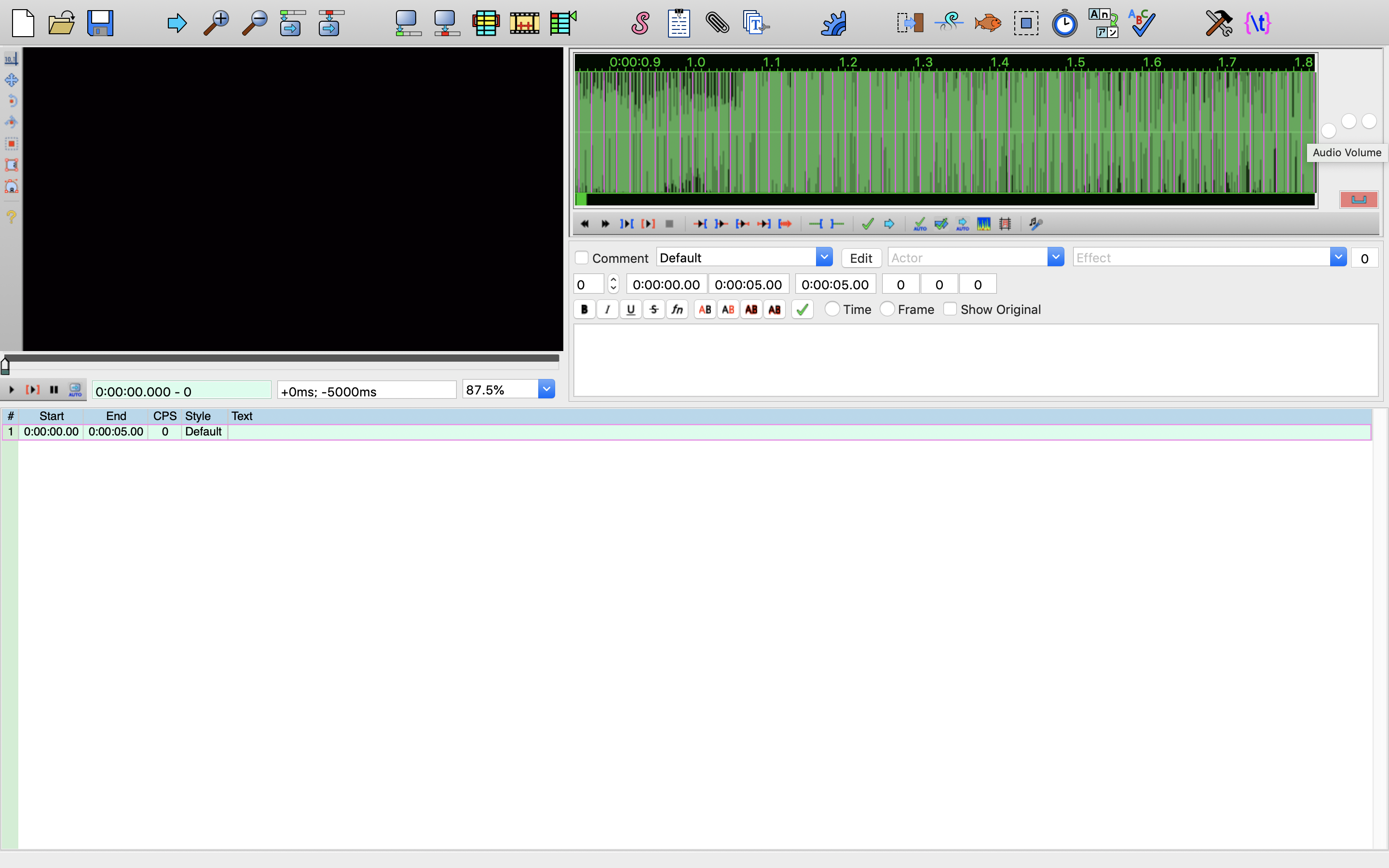Launch the Spell Checker icon
Viewport: 1389px width, 868px height.
[x=1141, y=24]
